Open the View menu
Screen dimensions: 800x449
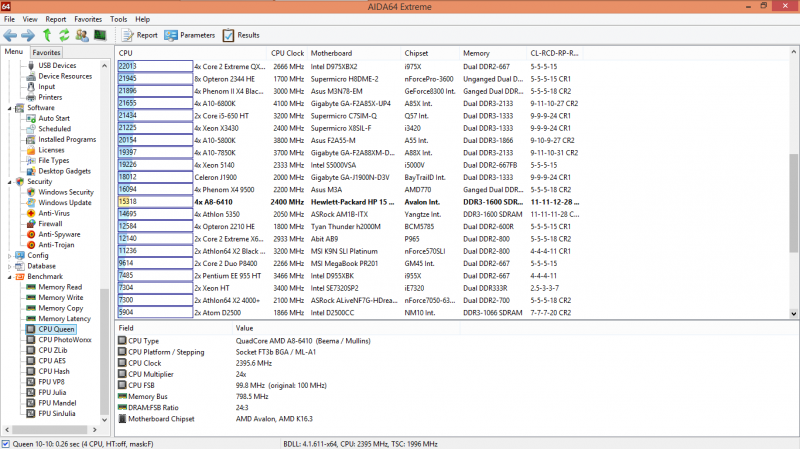coord(30,19)
